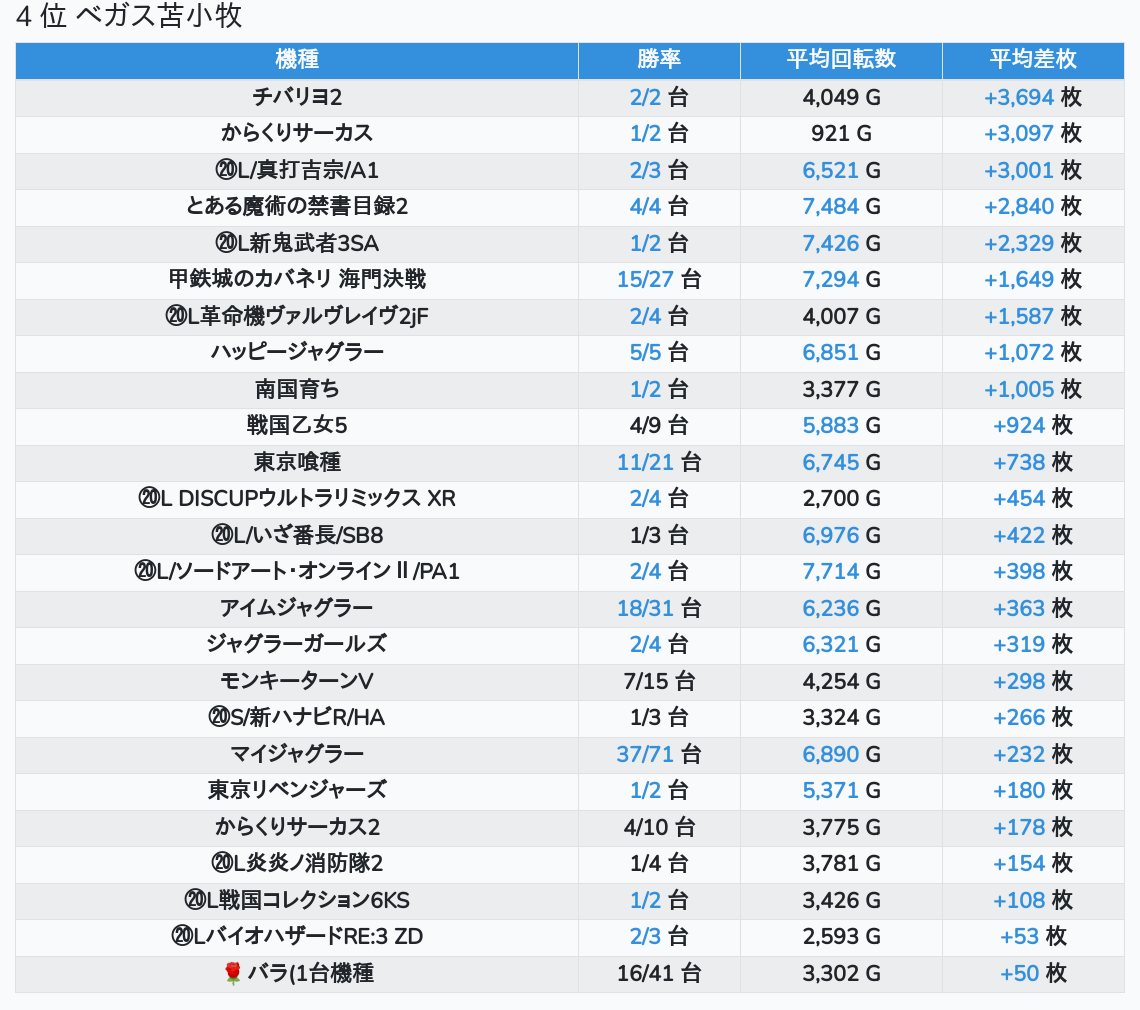This screenshot has width=1140, height=1010.
Task: Select the ⑳L新鬼武者3SA cell
Action: [x=297, y=244]
